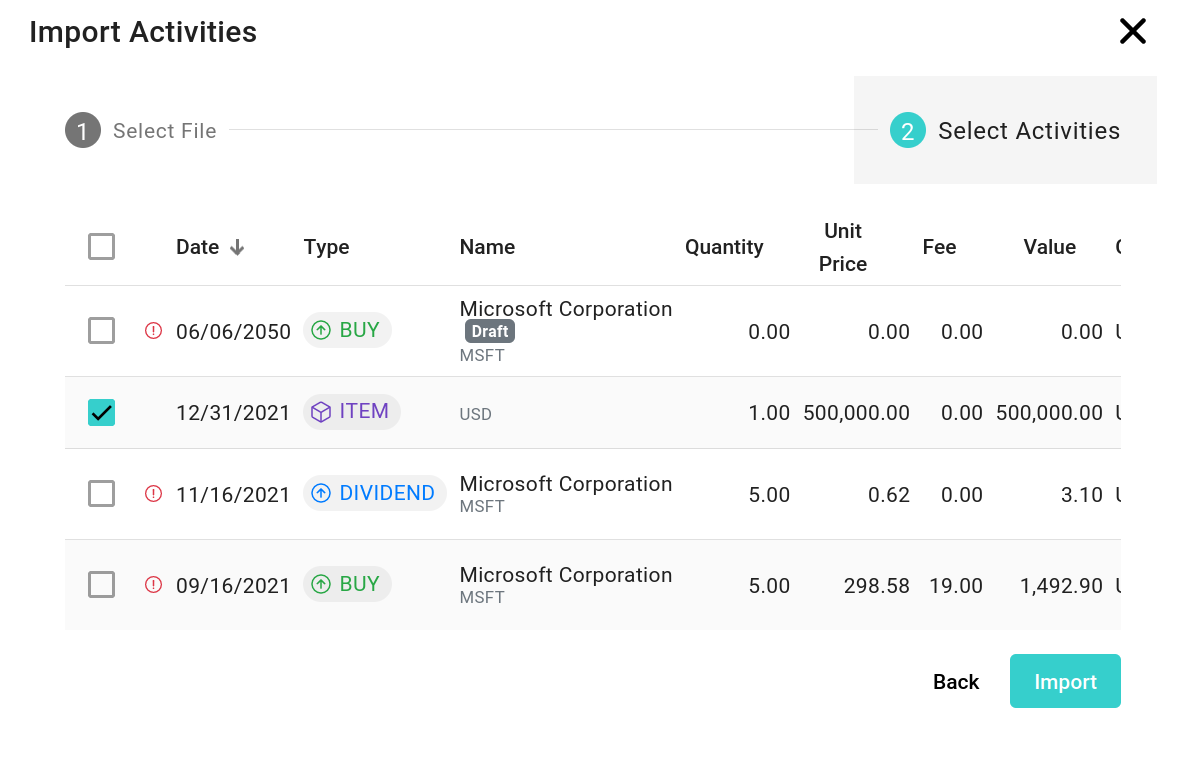
Task: Click the step 1 circle icon
Action: pyautogui.click(x=82, y=130)
